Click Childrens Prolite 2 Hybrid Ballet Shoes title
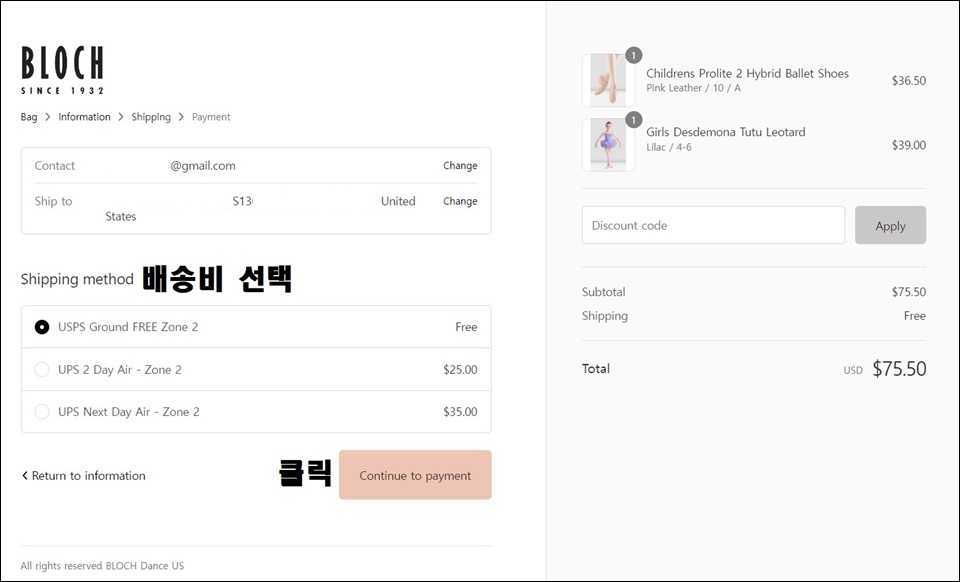 748,73
